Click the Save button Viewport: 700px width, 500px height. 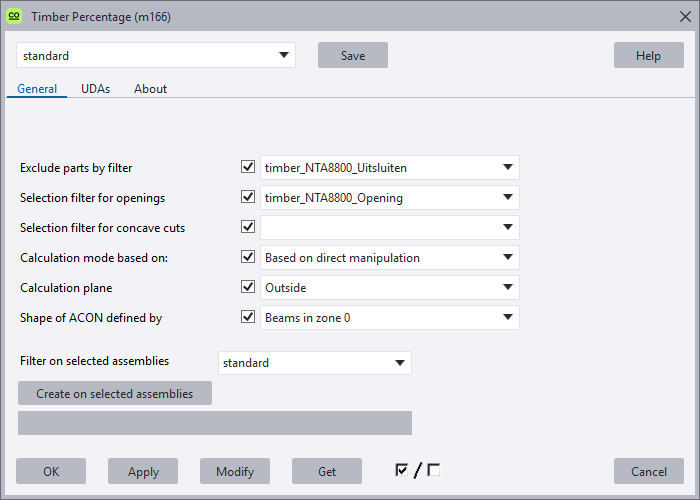(x=352, y=55)
